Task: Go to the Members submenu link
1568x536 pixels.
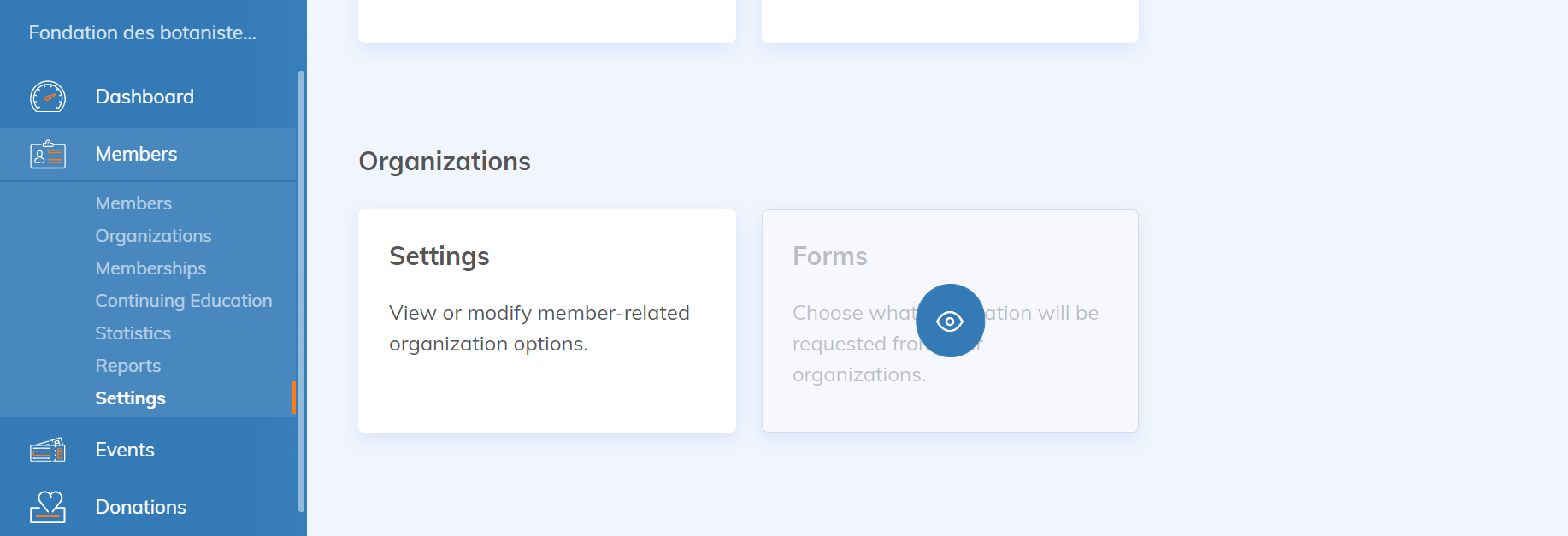Action: coord(133,203)
